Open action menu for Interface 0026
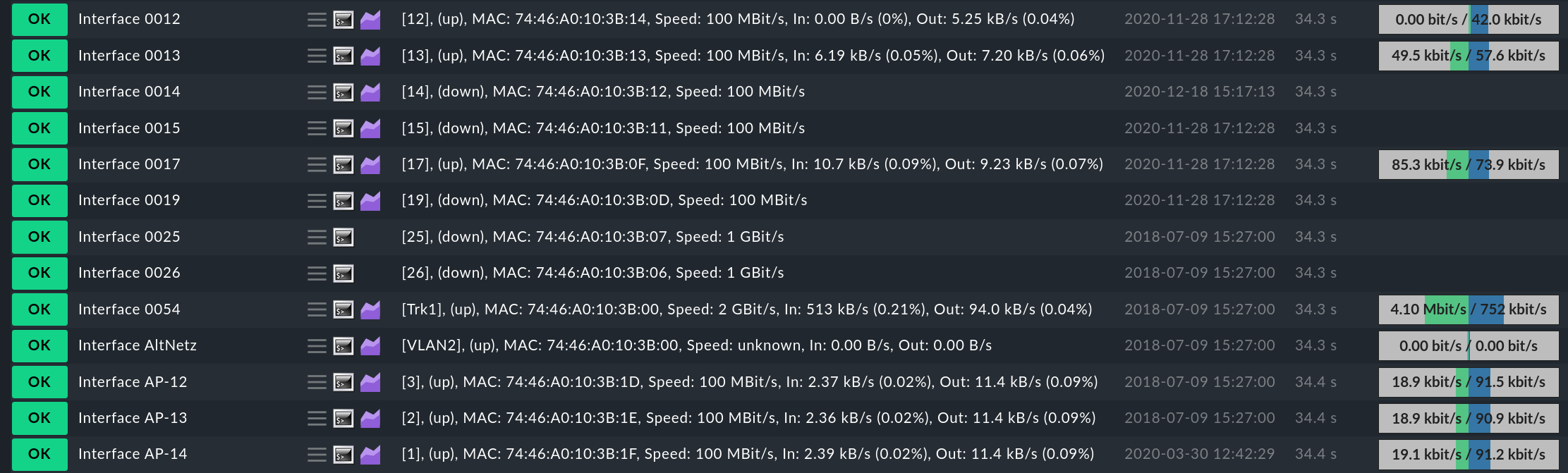The image size is (1568, 473). tap(317, 274)
